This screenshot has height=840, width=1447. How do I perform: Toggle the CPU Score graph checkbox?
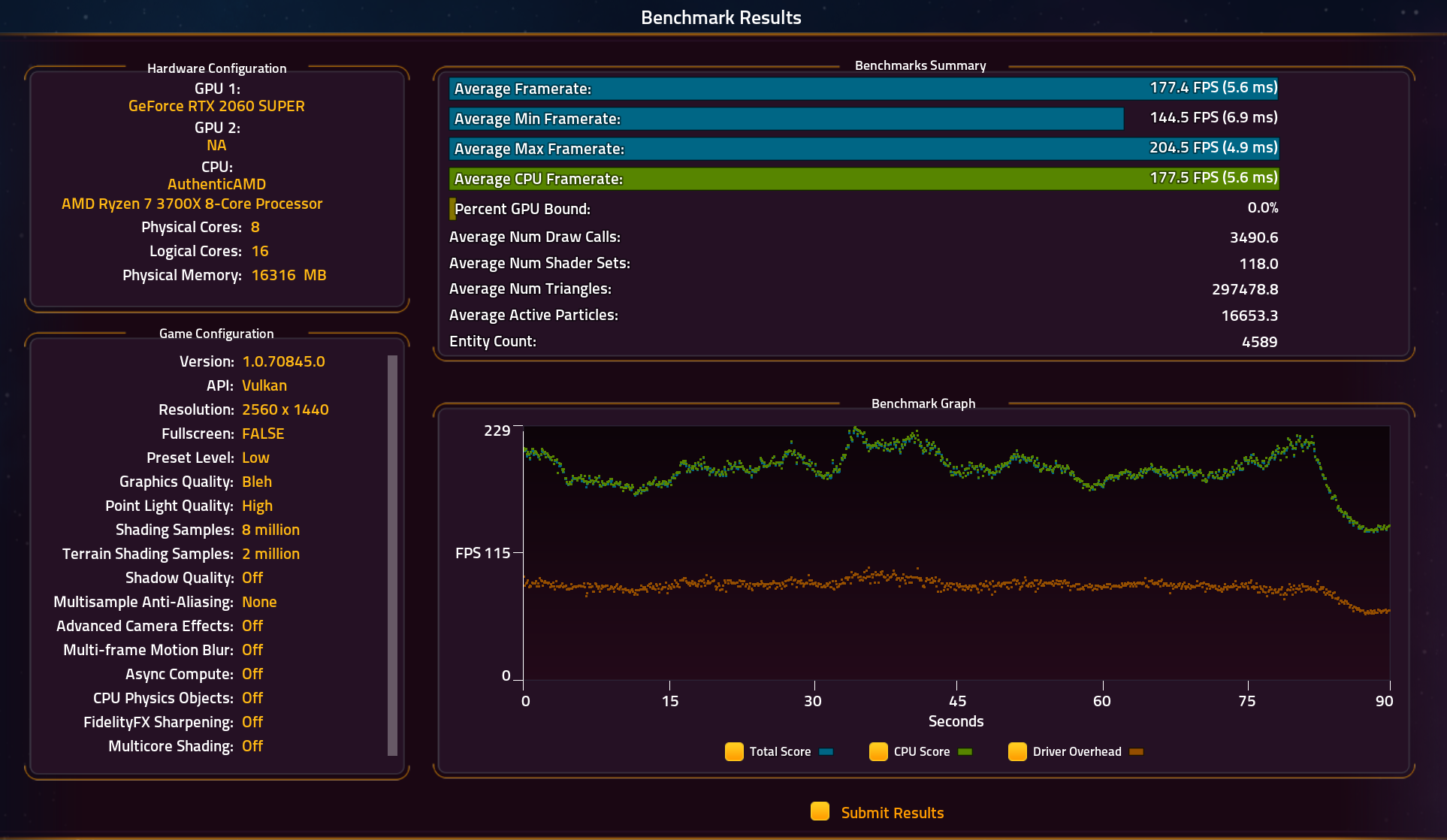(878, 751)
